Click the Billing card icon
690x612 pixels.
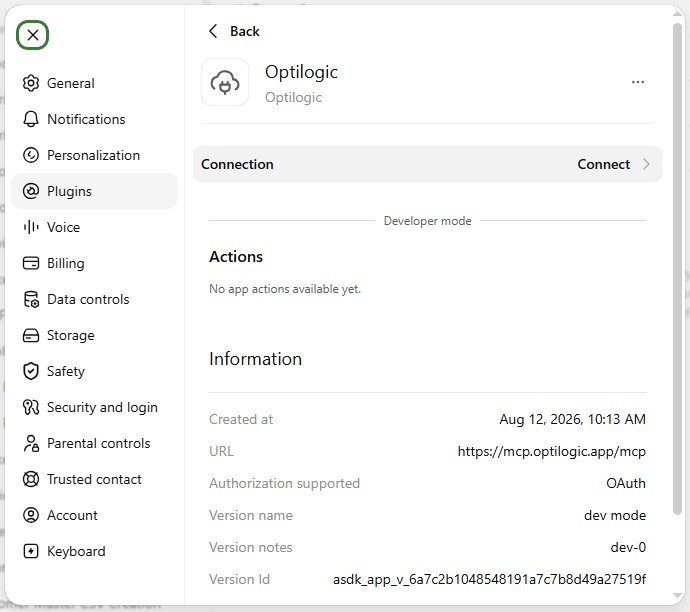pyautogui.click(x=31, y=263)
